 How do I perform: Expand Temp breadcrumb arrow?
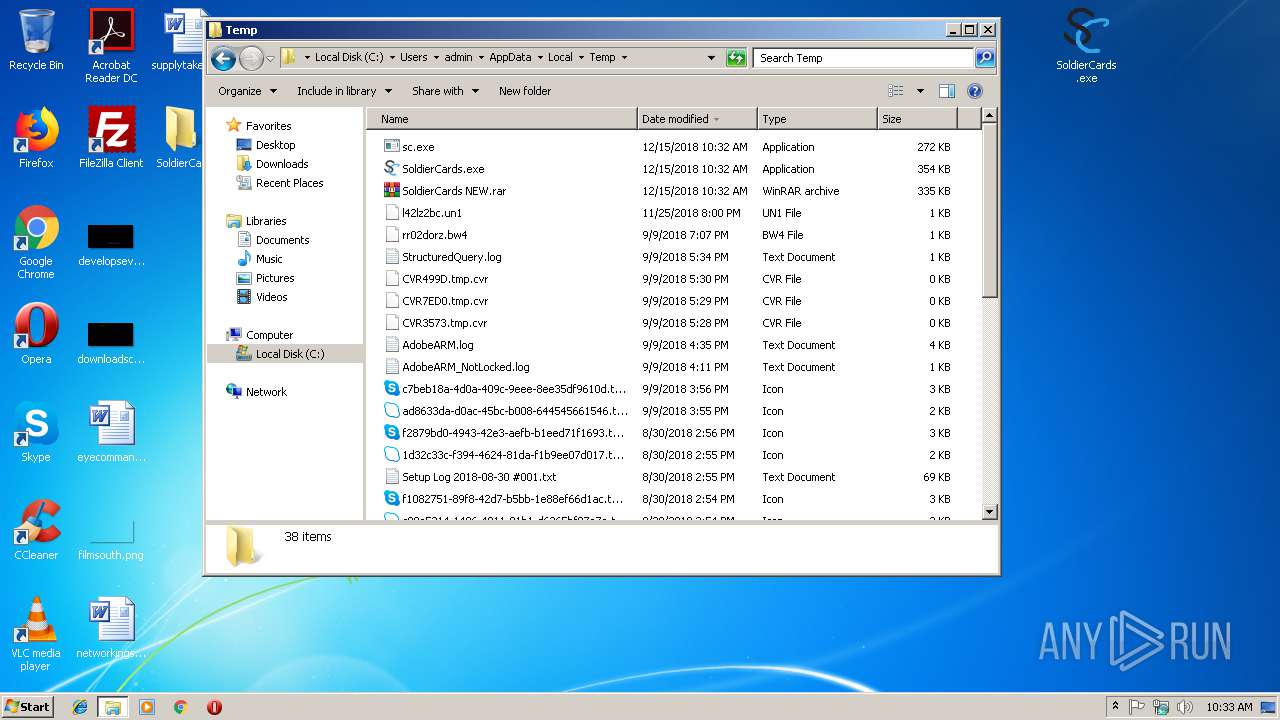(624, 58)
